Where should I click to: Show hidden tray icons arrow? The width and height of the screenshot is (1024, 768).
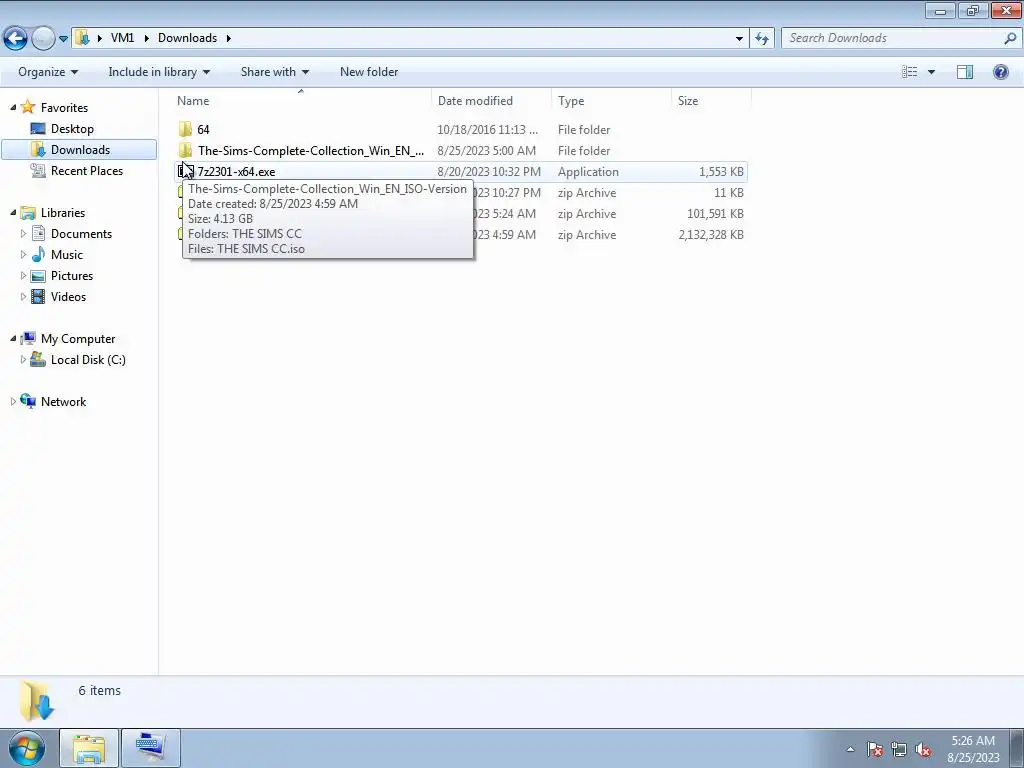850,749
